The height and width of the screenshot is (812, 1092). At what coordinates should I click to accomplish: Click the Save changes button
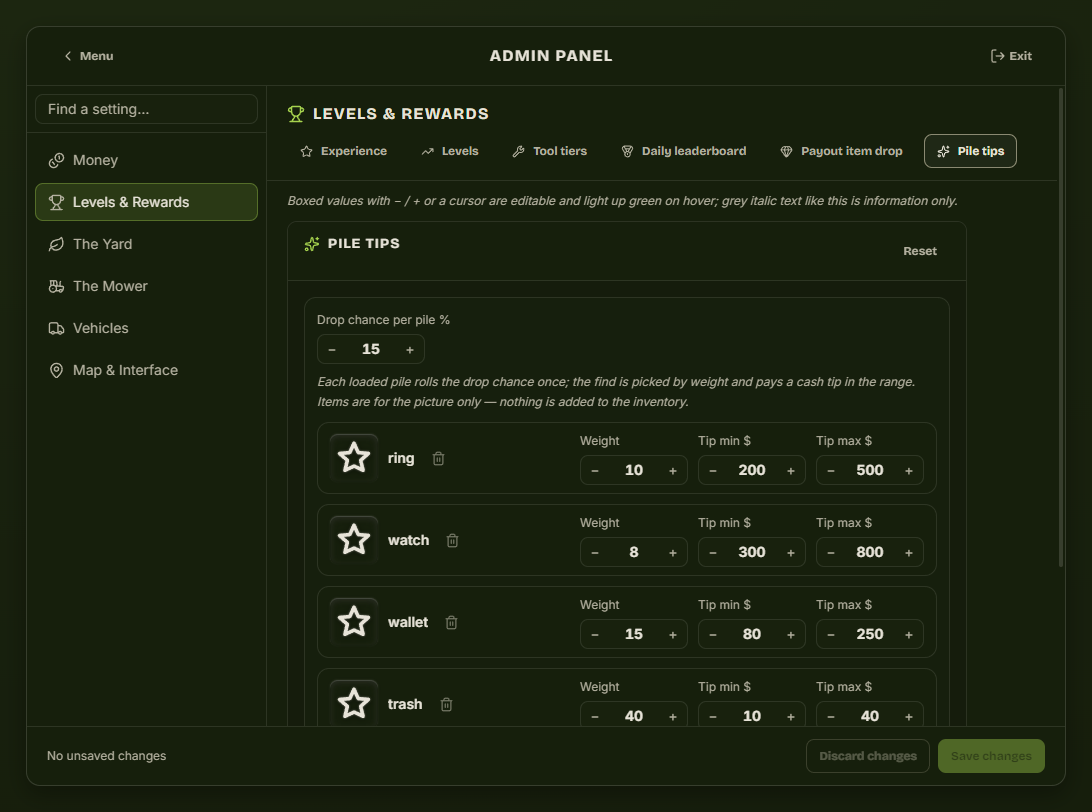click(991, 756)
